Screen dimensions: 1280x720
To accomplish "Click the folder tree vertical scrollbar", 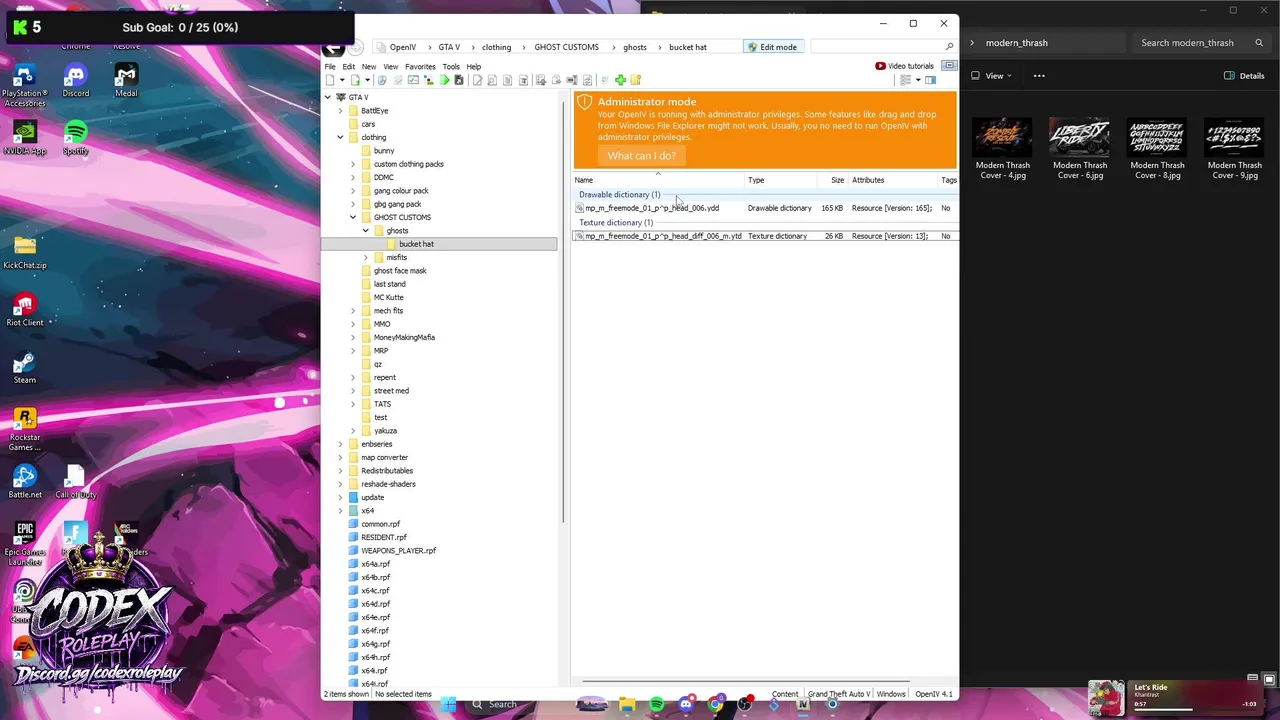I will (x=564, y=310).
